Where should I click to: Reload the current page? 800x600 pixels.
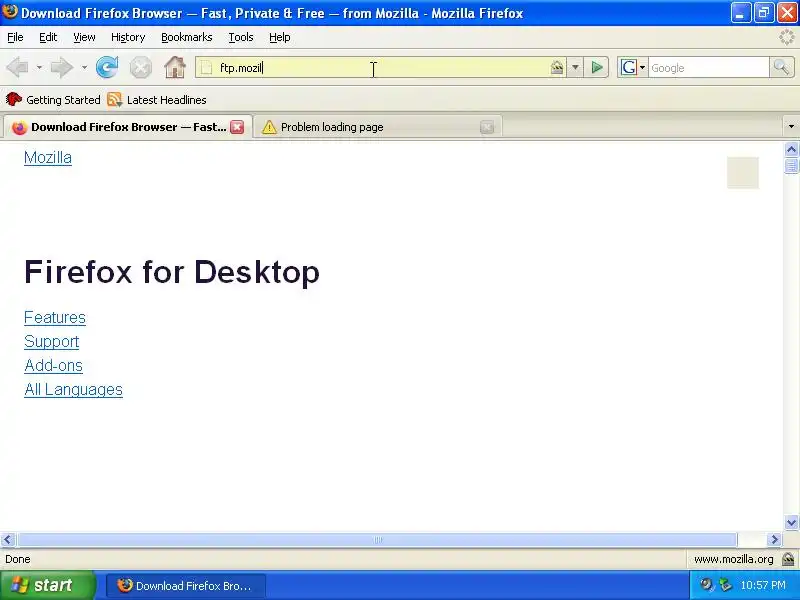[107, 67]
